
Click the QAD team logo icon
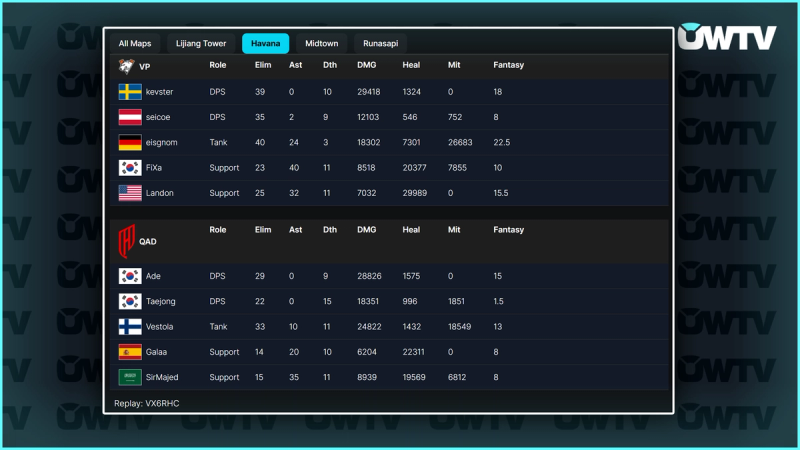click(127, 241)
